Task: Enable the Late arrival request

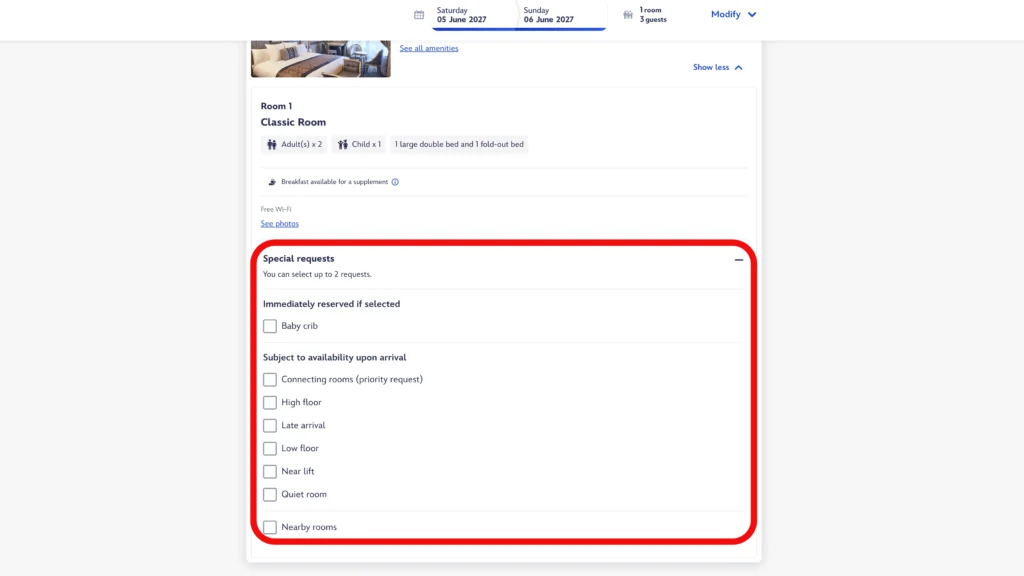Action: (270, 425)
